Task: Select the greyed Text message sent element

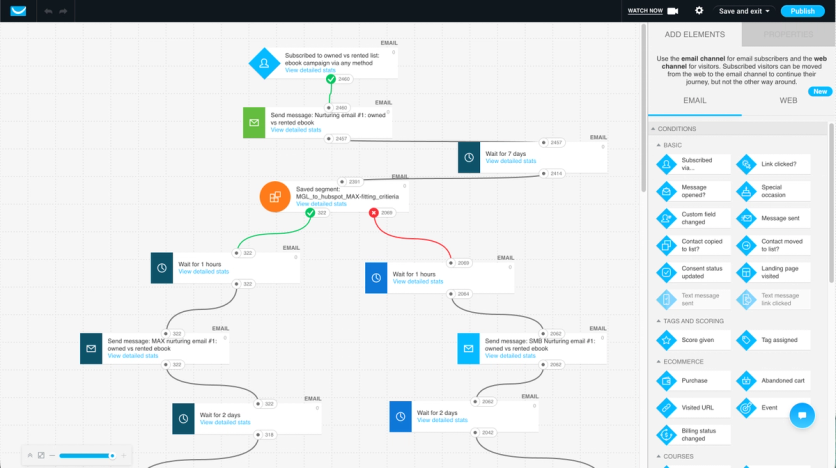Action: pos(693,300)
